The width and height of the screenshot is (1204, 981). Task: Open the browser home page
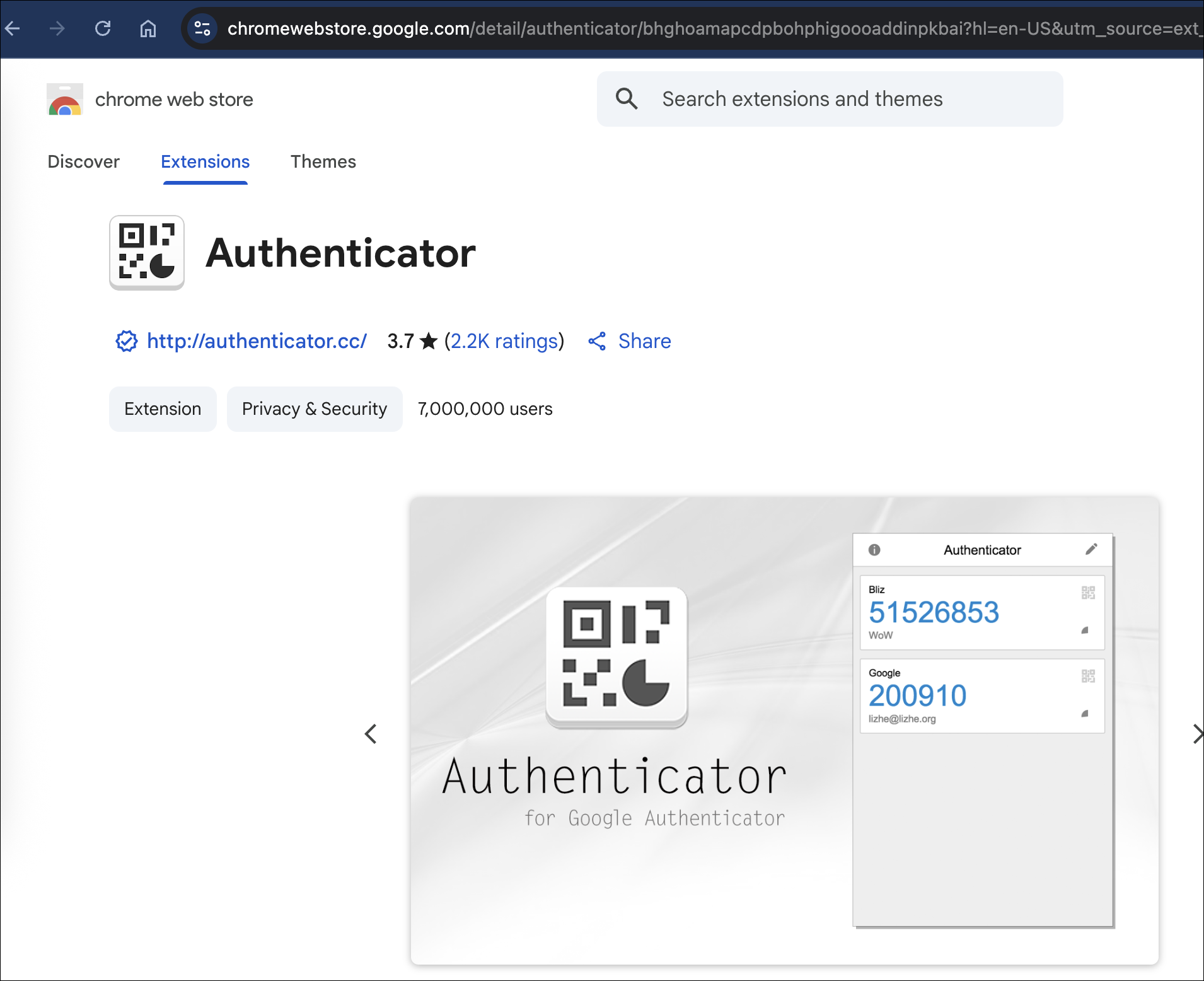pyautogui.click(x=149, y=28)
